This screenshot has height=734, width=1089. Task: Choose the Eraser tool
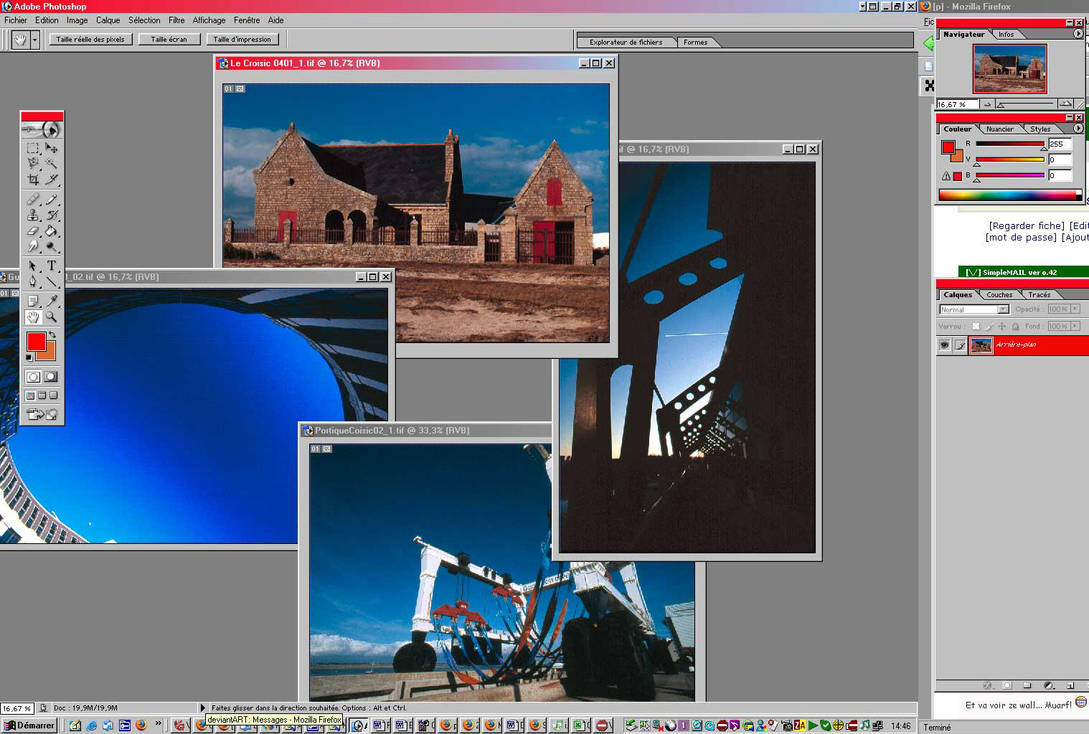click(x=33, y=231)
